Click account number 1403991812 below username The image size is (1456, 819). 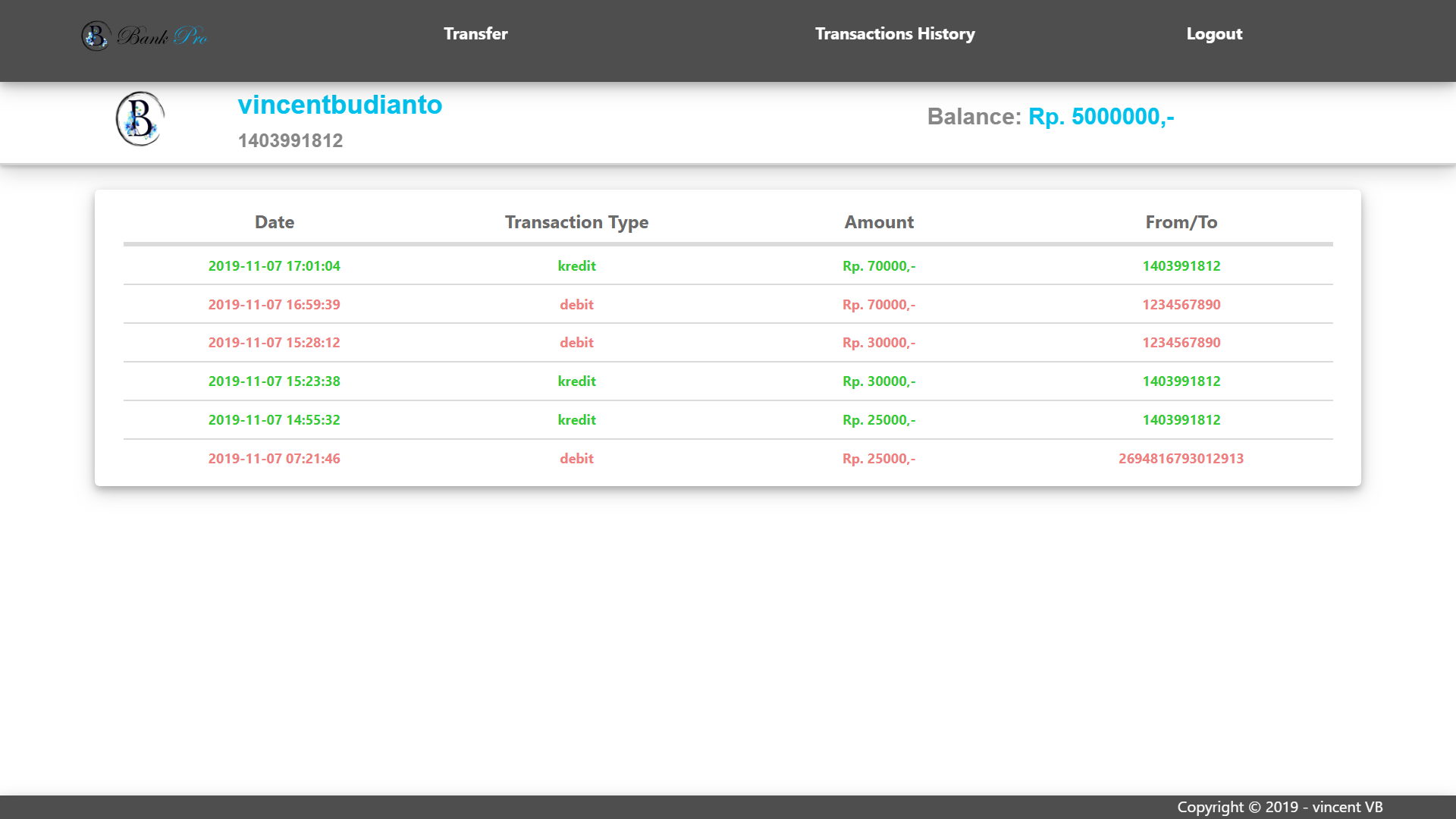[290, 140]
